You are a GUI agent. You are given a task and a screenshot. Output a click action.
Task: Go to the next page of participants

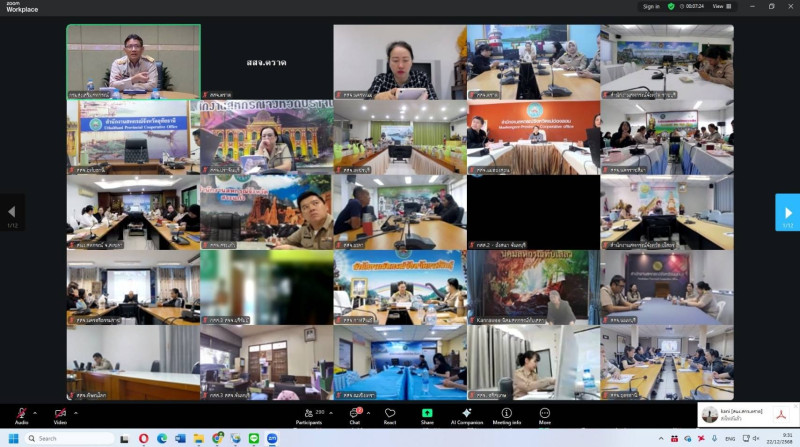pos(787,212)
